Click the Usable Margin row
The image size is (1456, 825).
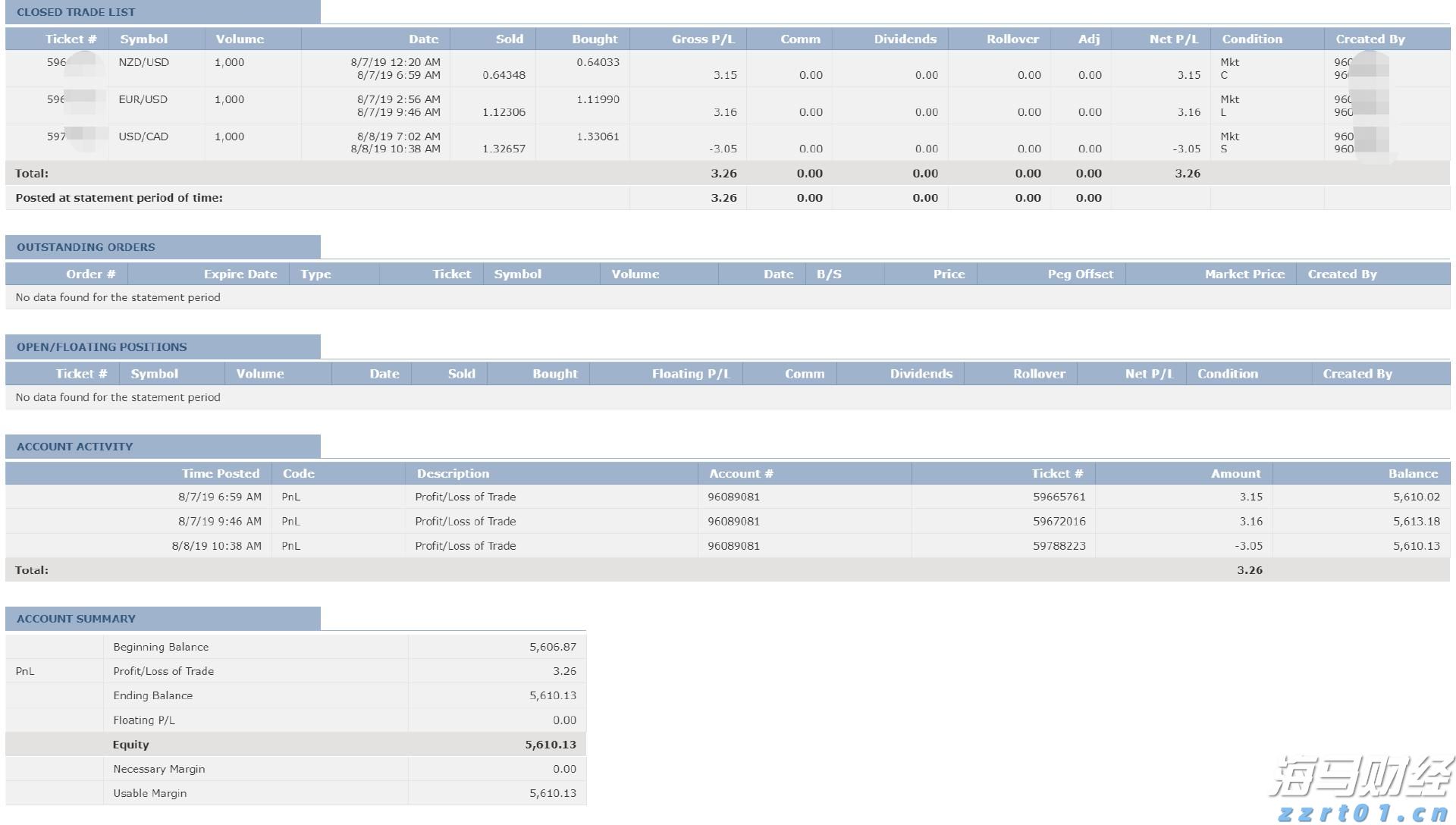(x=149, y=793)
